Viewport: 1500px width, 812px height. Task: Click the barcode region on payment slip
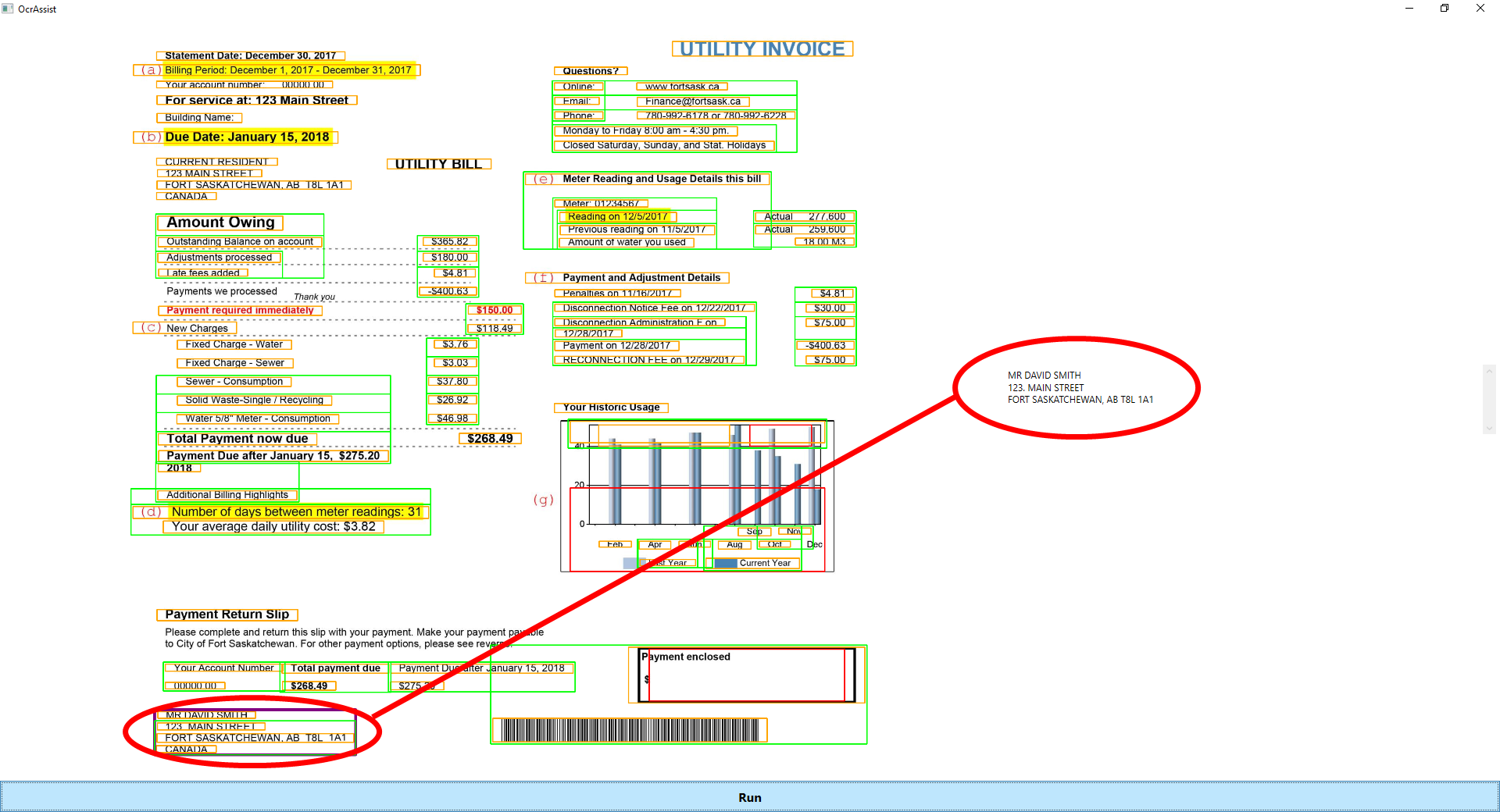click(x=630, y=730)
